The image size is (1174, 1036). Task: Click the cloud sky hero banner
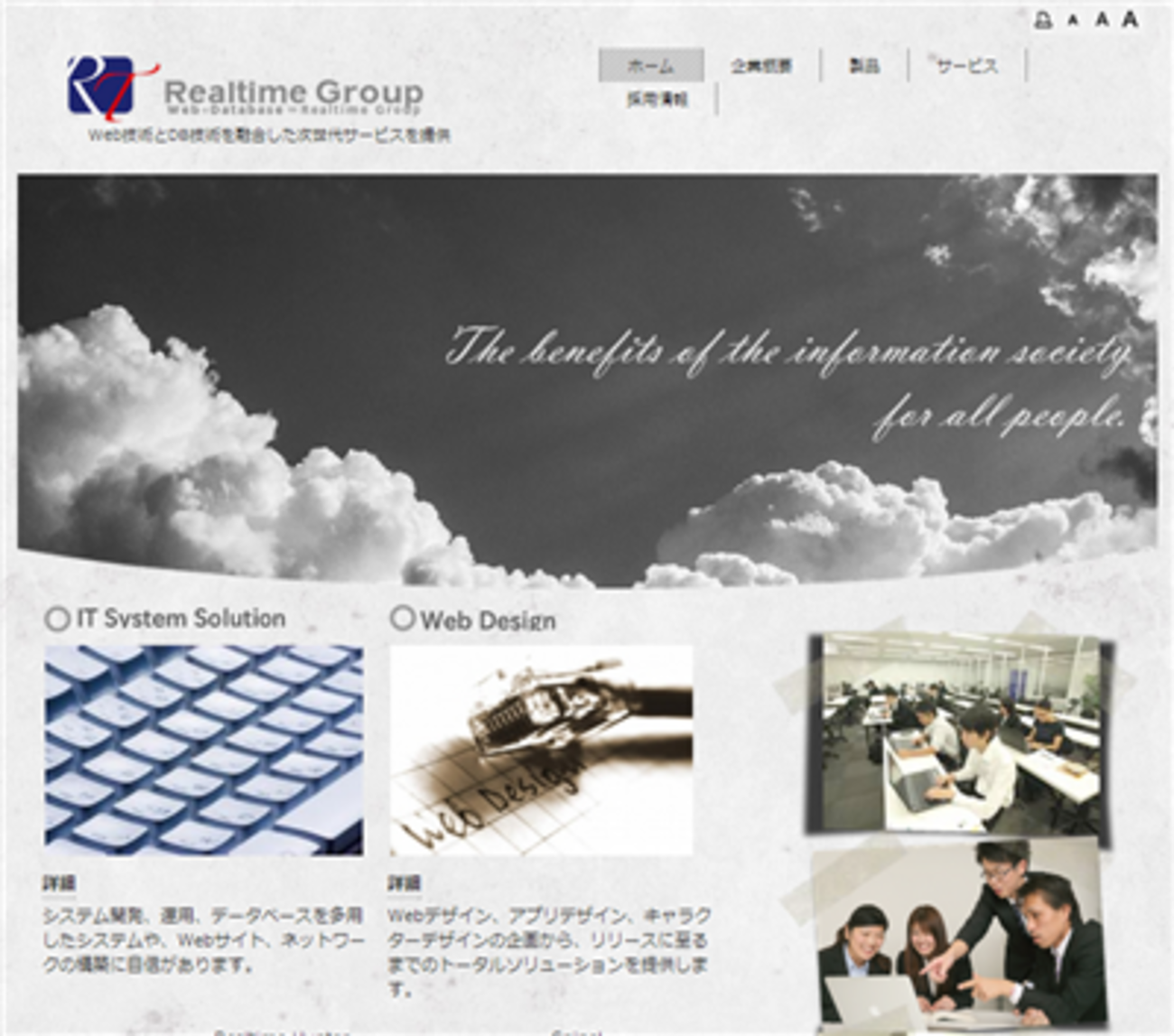click(x=587, y=380)
